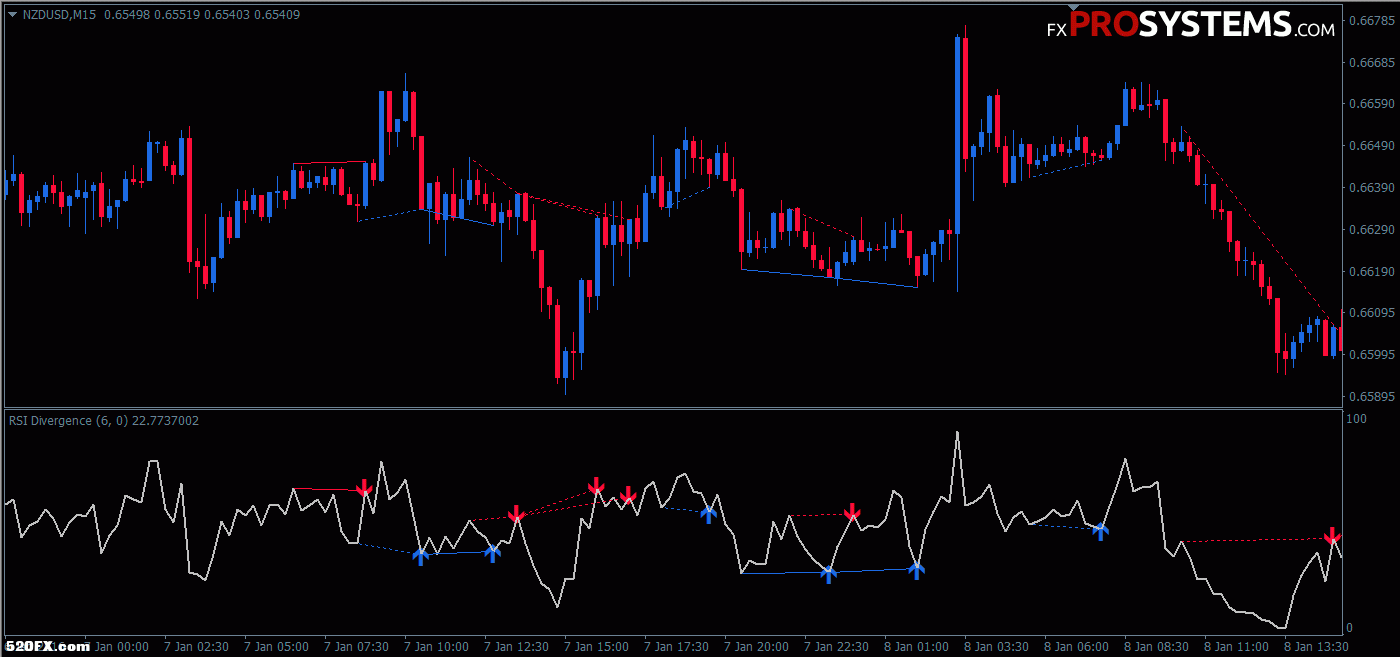
Task: Click the RSI scale value 100
Action: [1358, 419]
